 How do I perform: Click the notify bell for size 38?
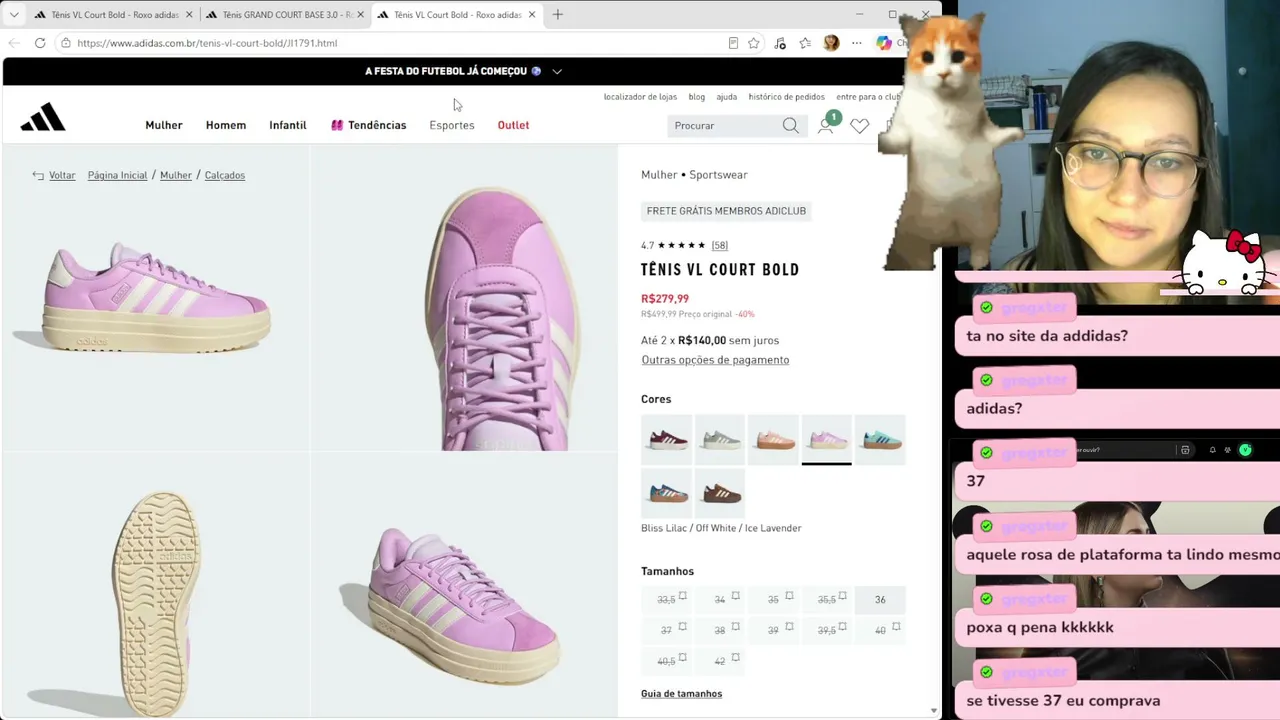pos(736,627)
